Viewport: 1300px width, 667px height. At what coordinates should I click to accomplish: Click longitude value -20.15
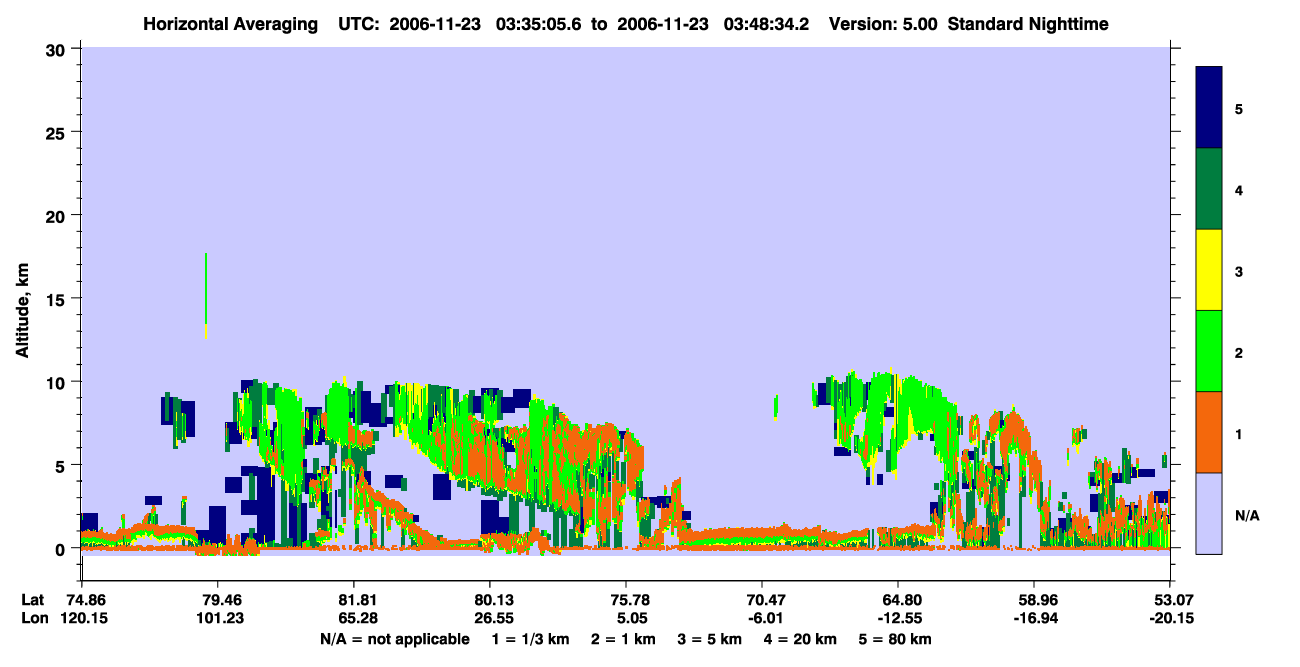pyautogui.click(x=1170, y=618)
